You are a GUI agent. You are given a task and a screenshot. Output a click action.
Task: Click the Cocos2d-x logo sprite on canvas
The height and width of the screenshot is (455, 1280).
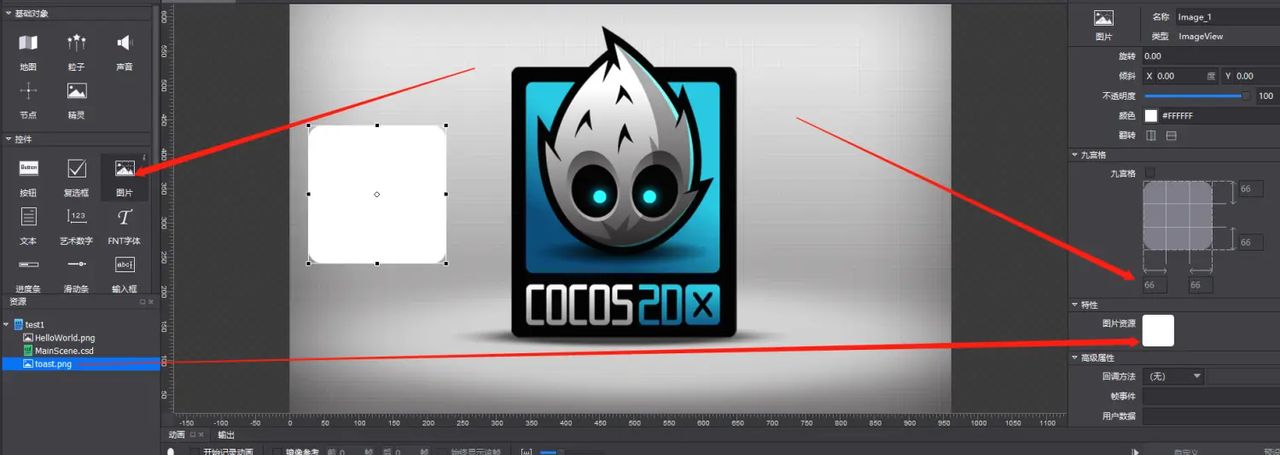click(624, 185)
